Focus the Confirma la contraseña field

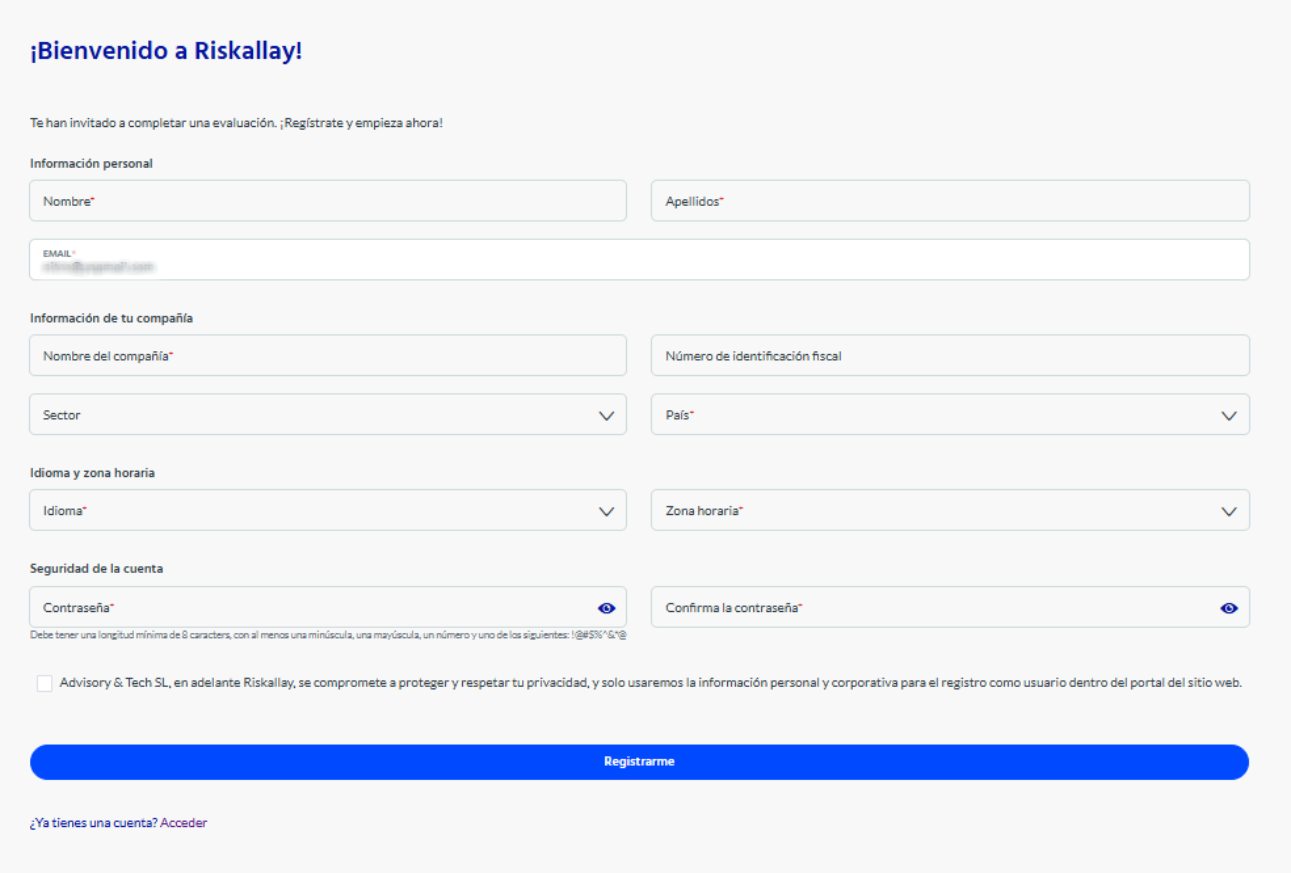950,608
